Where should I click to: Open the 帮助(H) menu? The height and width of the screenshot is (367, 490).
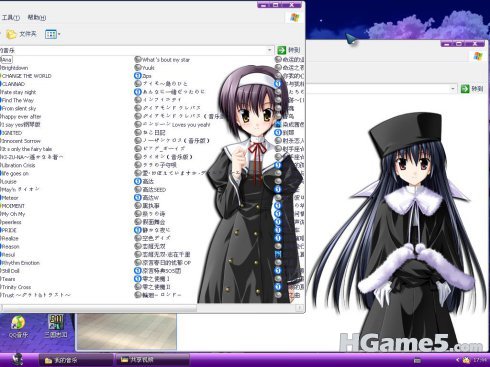36,18
